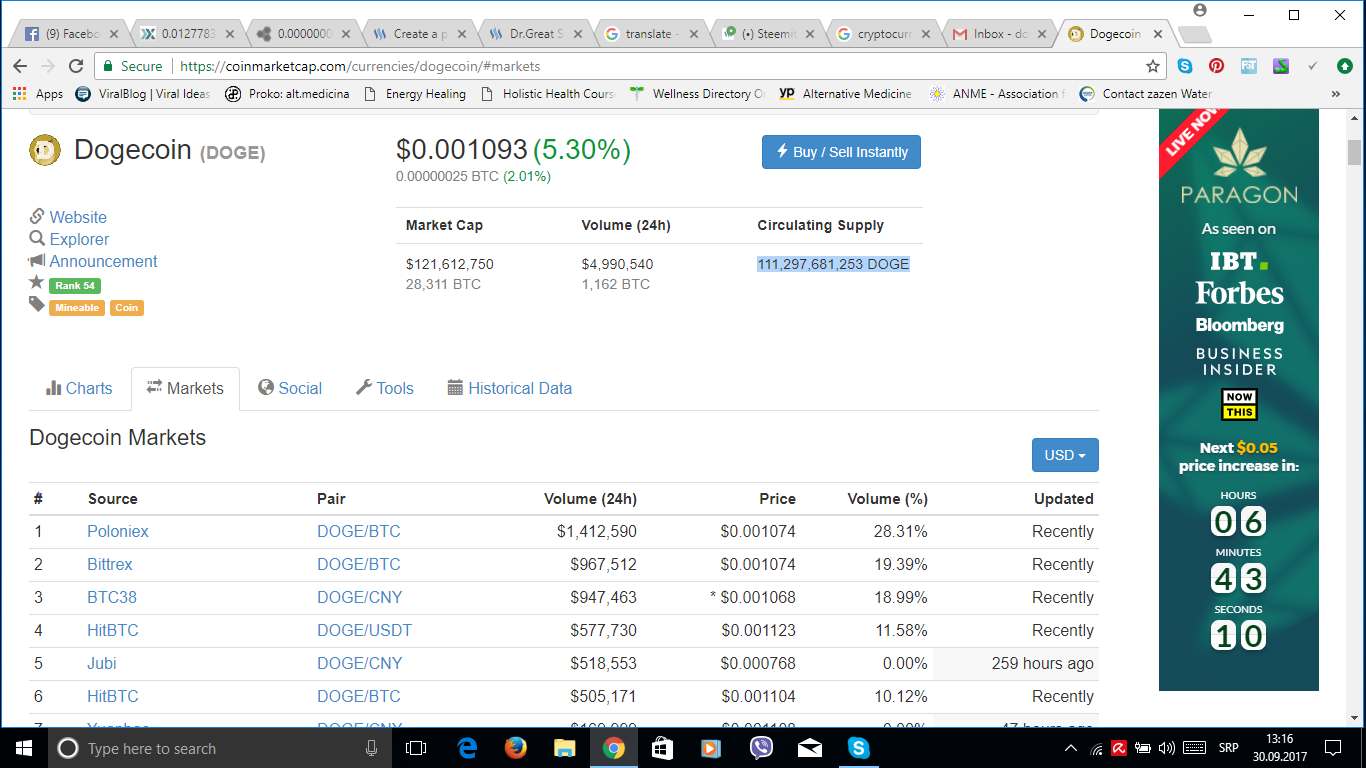1366x768 pixels.
Task: Click the green snake extension icon
Action: [1281, 66]
